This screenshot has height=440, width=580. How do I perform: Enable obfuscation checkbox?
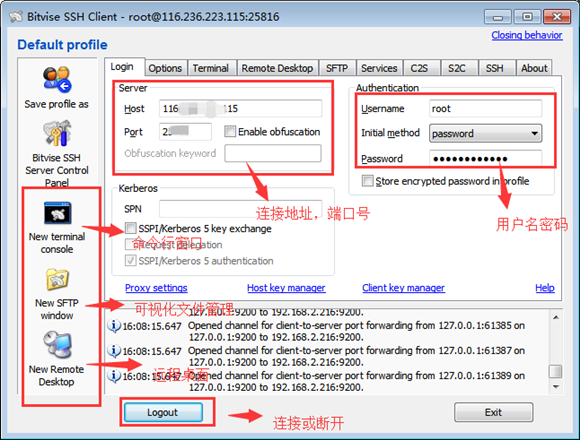pyautogui.click(x=230, y=131)
